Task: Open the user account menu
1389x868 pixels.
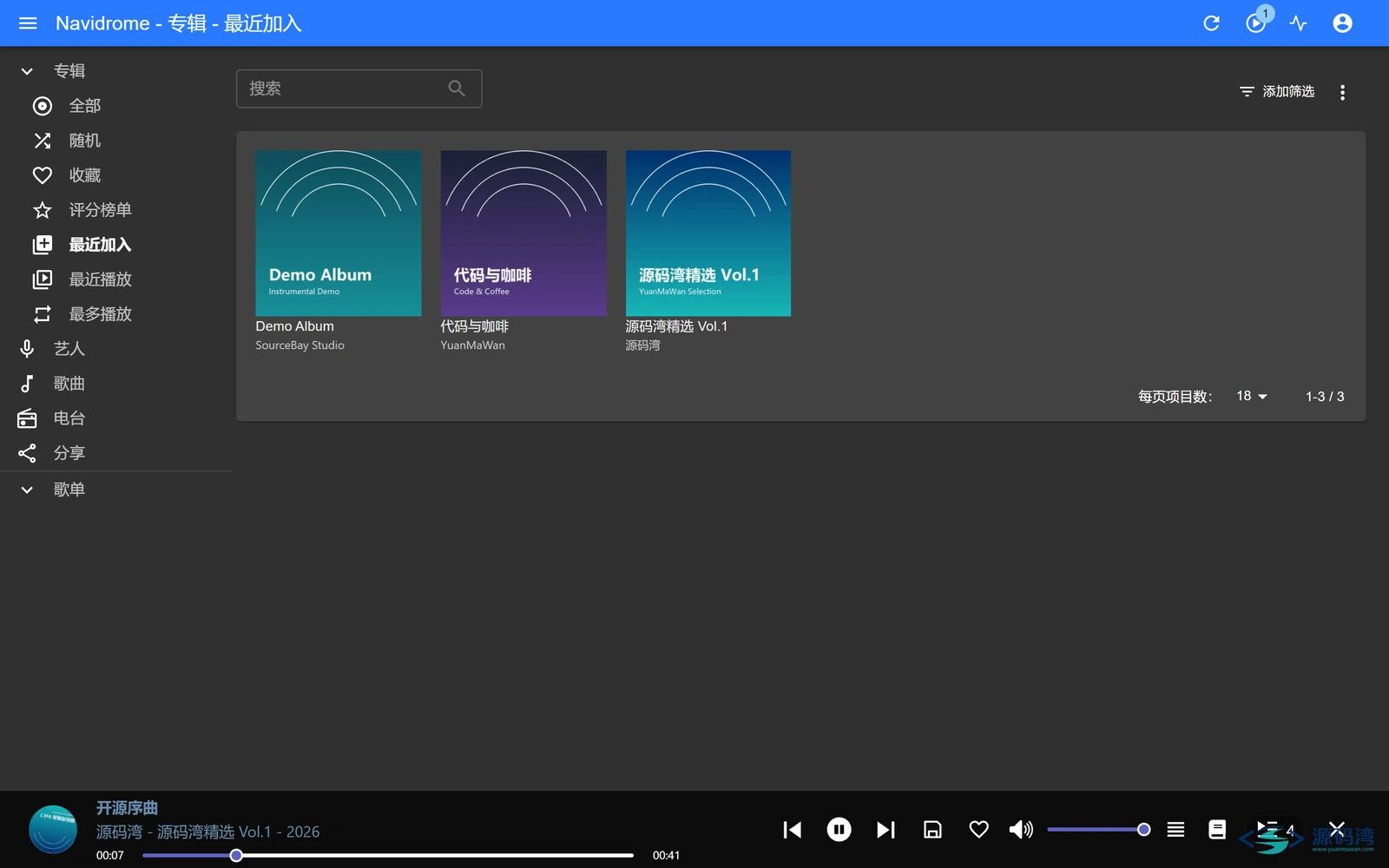Action: (x=1342, y=23)
